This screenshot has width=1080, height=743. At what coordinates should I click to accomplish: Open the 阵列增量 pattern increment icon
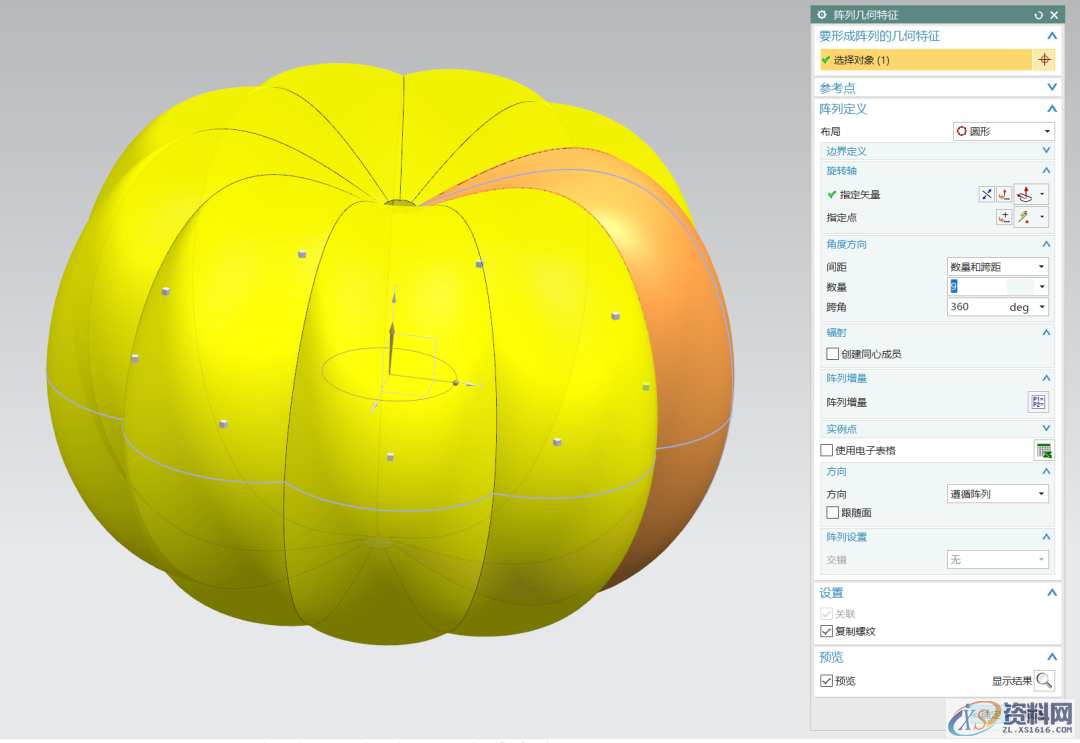click(1038, 402)
